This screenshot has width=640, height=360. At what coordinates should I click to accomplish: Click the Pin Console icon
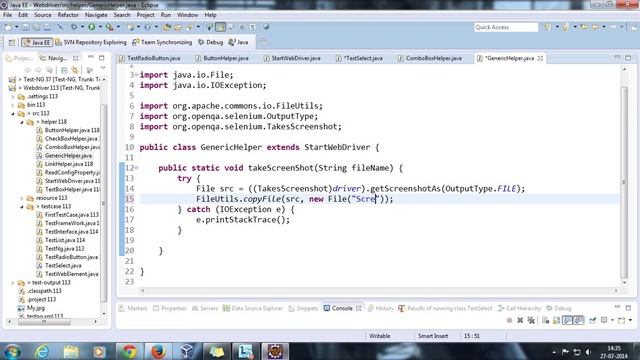[593, 320]
